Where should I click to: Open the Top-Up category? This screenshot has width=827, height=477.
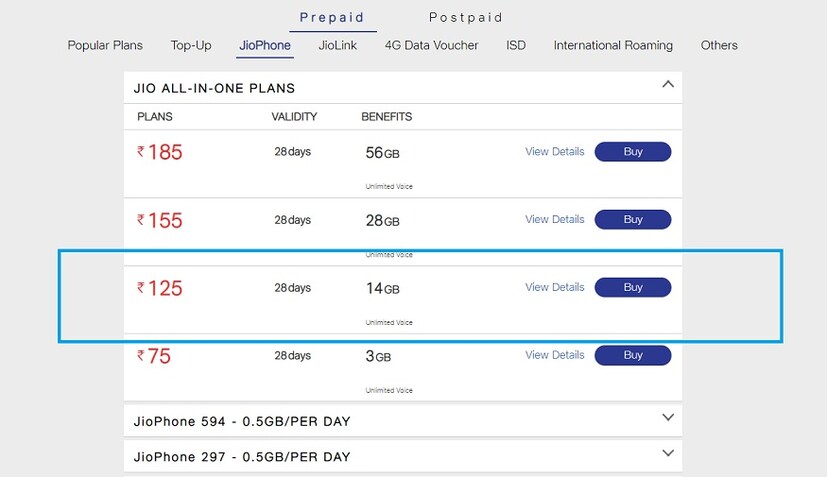pos(191,45)
